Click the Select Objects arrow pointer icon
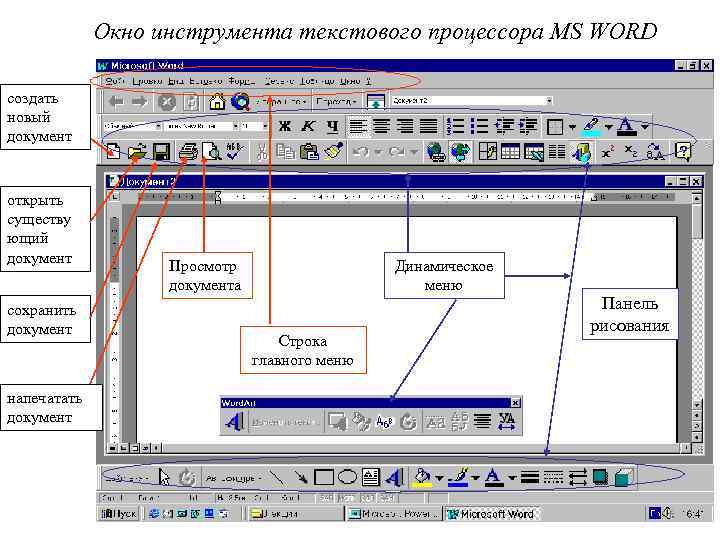This screenshot has height=540, width=720. [x=164, y=477]
